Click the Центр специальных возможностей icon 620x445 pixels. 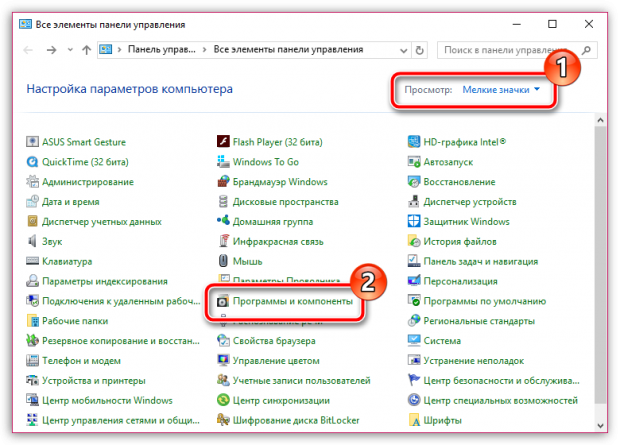(x=414, y=400)
